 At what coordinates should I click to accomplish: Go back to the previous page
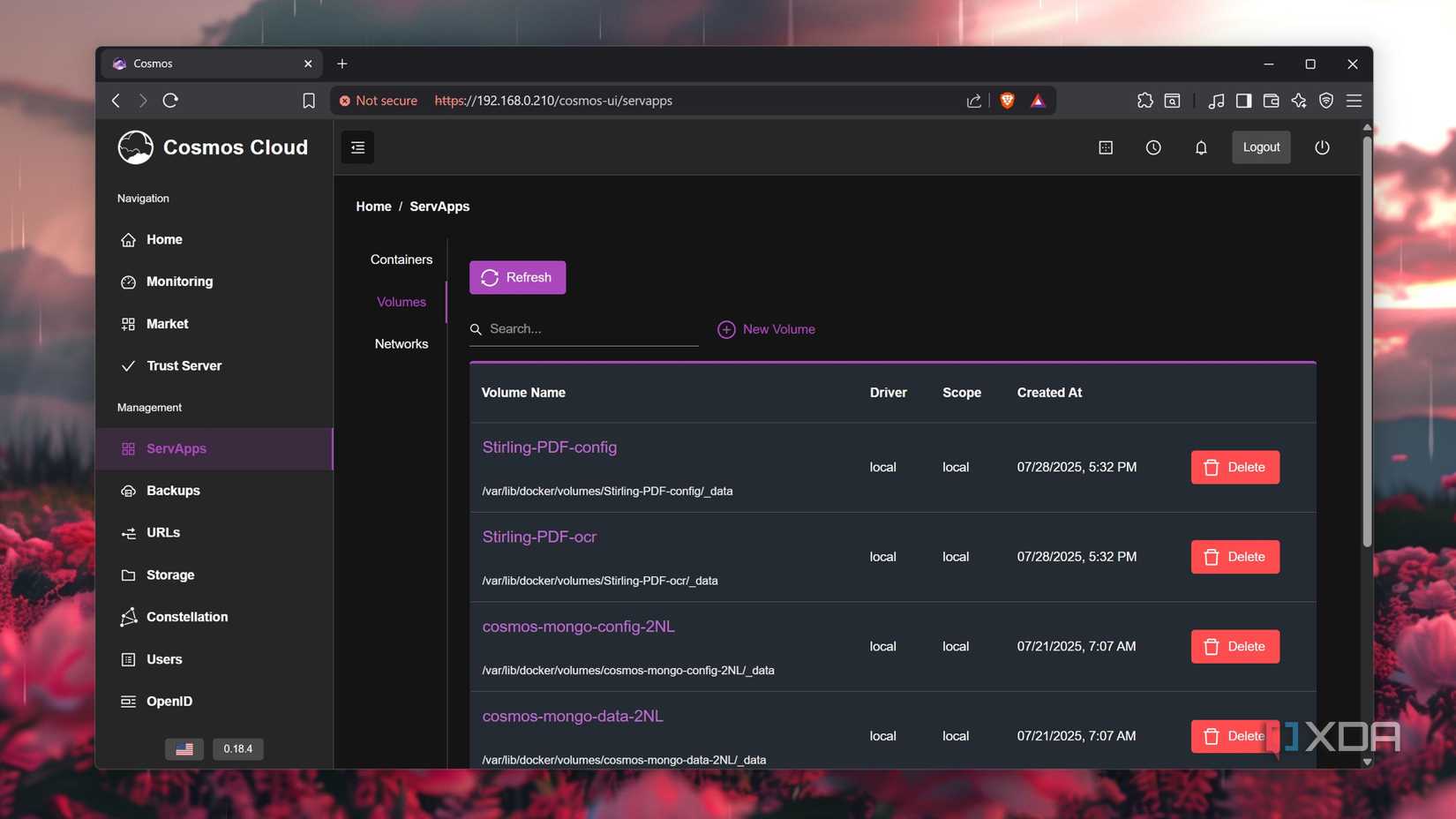click(x=116, y=101)
